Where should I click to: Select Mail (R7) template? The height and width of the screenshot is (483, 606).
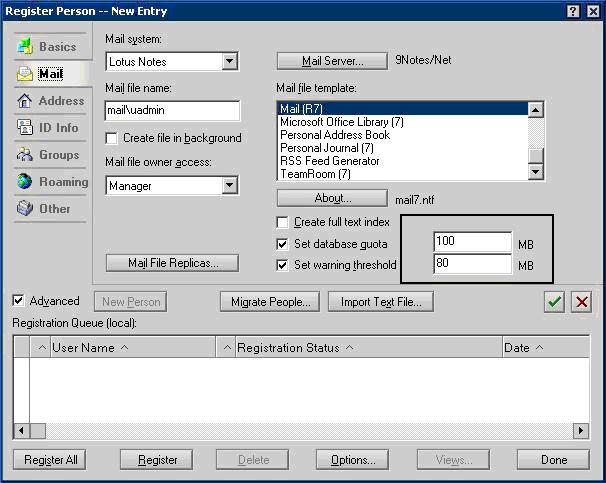click(402, 109)
